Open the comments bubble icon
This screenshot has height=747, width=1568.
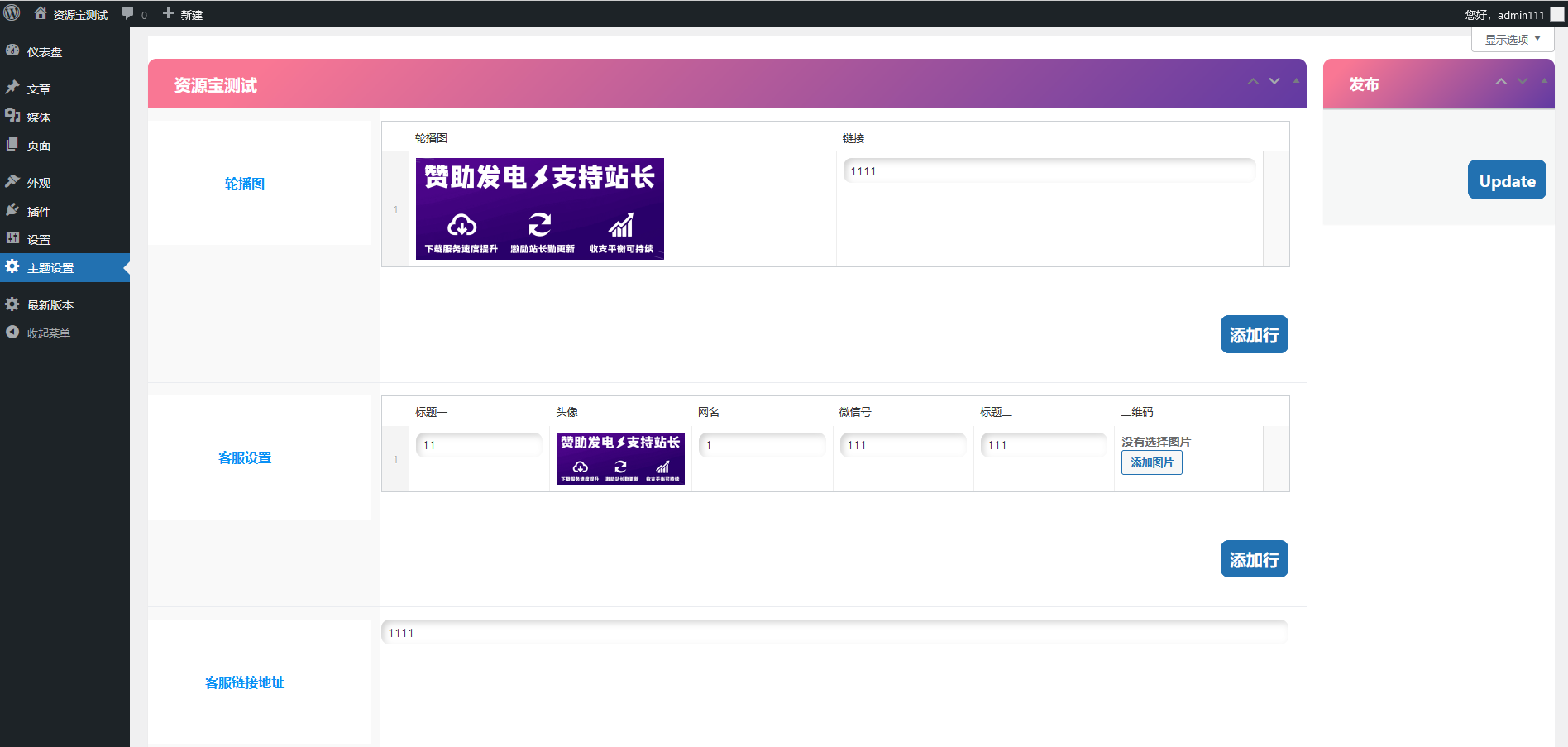[128, 14]
